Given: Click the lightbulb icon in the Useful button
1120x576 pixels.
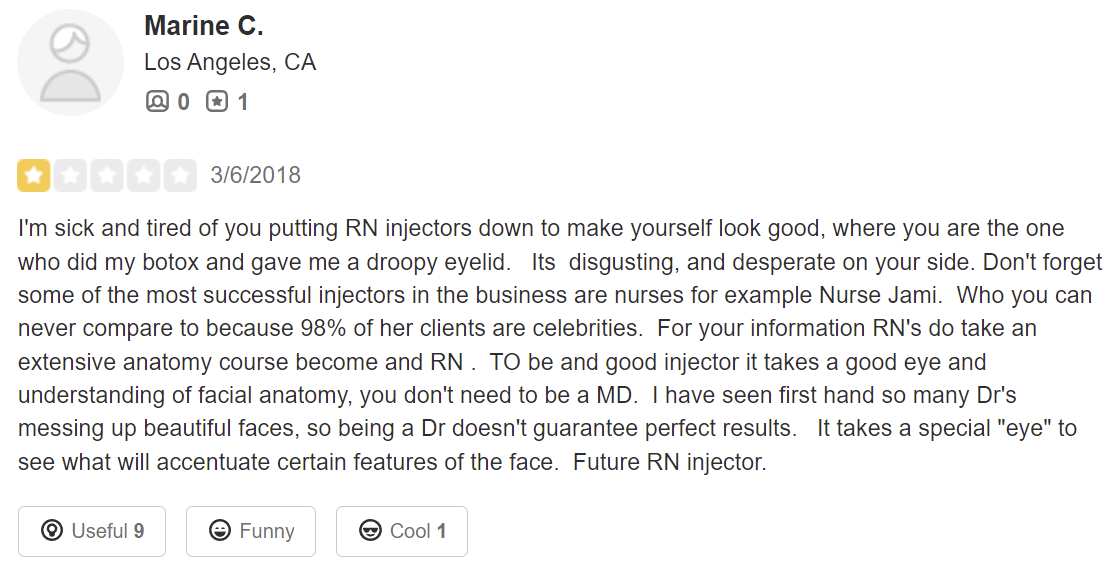Looking at the screenshot, I should coord(52,531).
